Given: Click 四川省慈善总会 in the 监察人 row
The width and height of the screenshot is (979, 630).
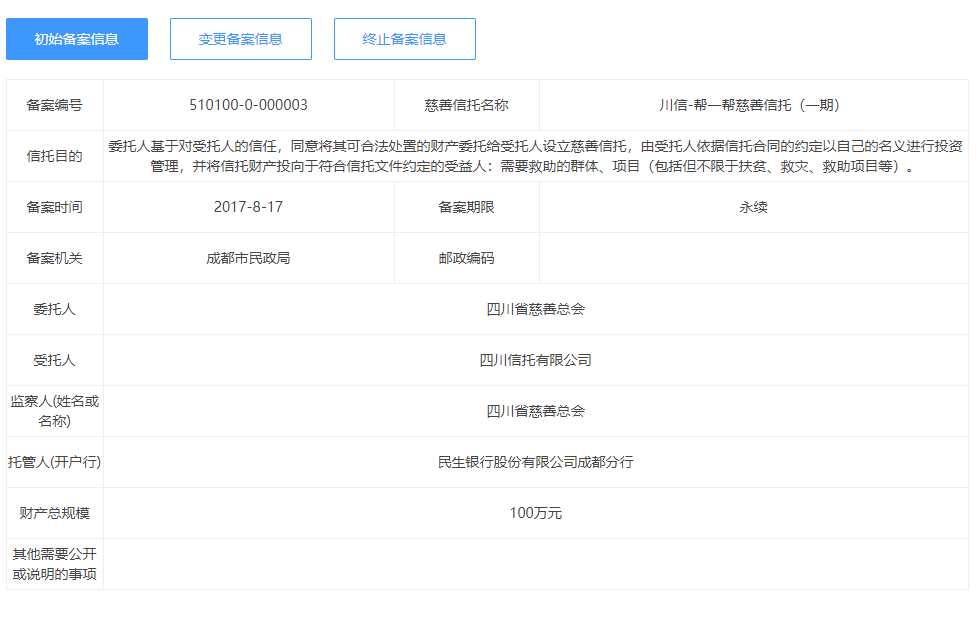Looking at the screenshot, I should (x=535, y=411).
